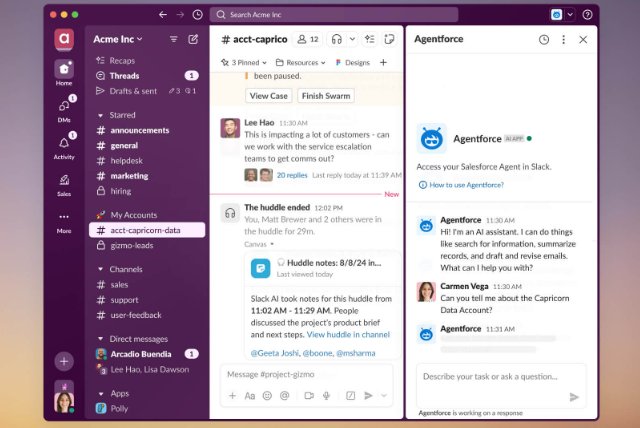
Task: Open the help question mark icon
Action: pos(587,15)
